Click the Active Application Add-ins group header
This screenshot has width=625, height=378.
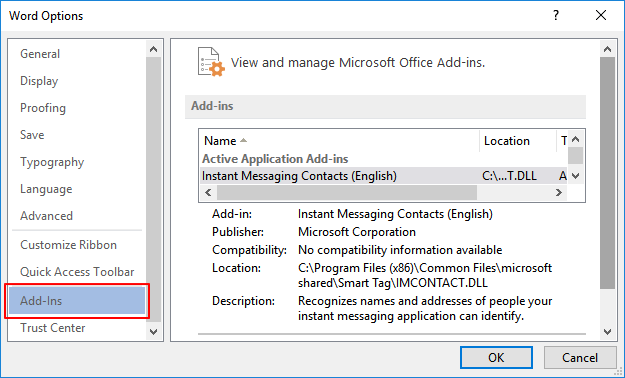[x=275, y=159]
